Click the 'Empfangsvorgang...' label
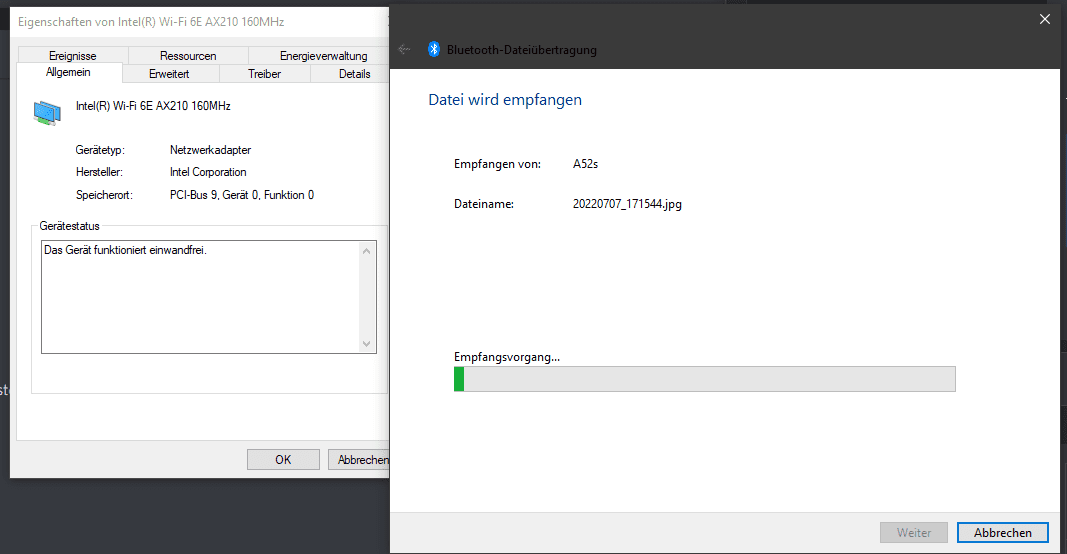1067x554 pixels. (x=507, y=357)
